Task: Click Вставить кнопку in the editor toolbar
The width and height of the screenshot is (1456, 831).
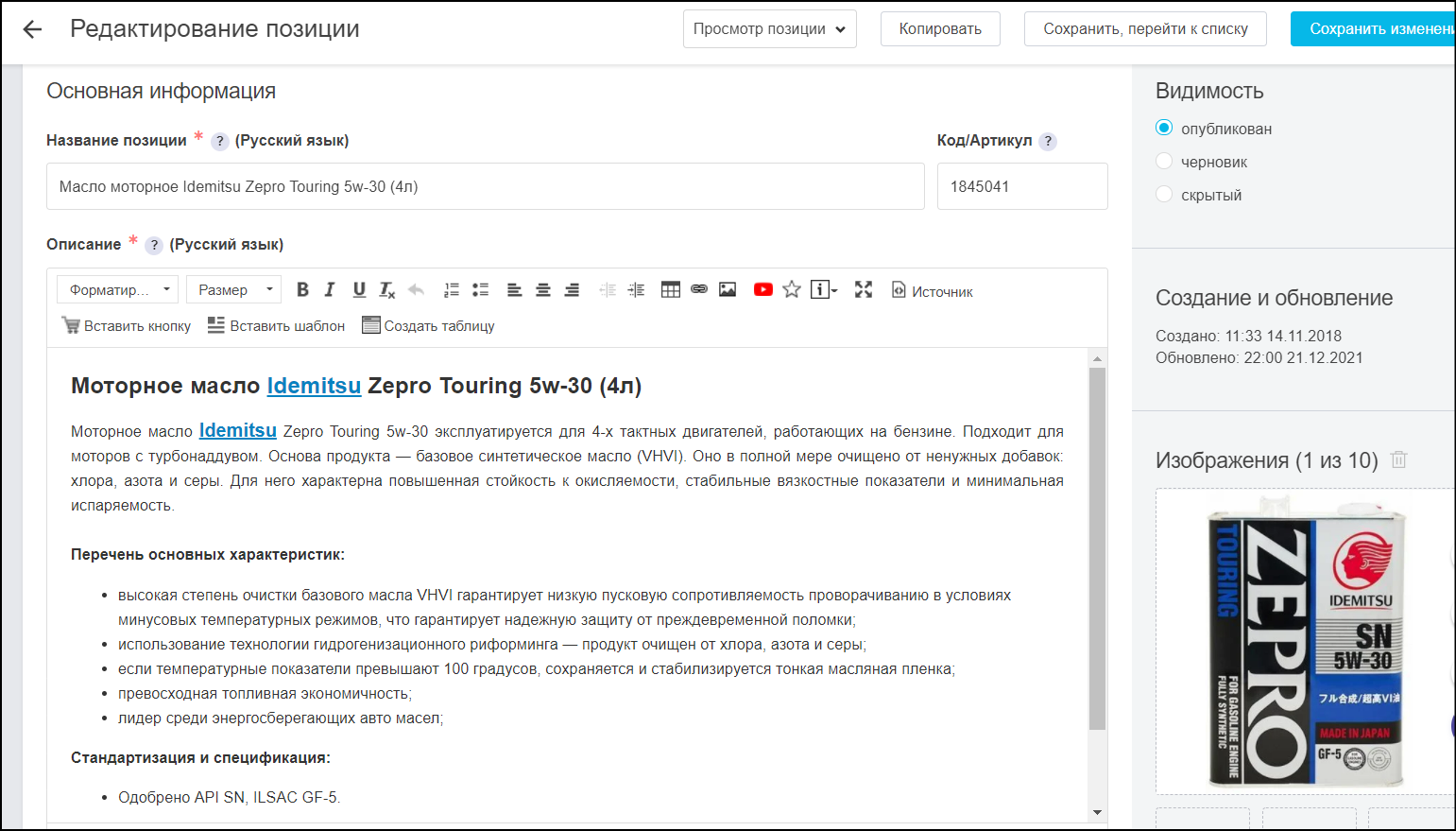Action: (x=127, y=325)
